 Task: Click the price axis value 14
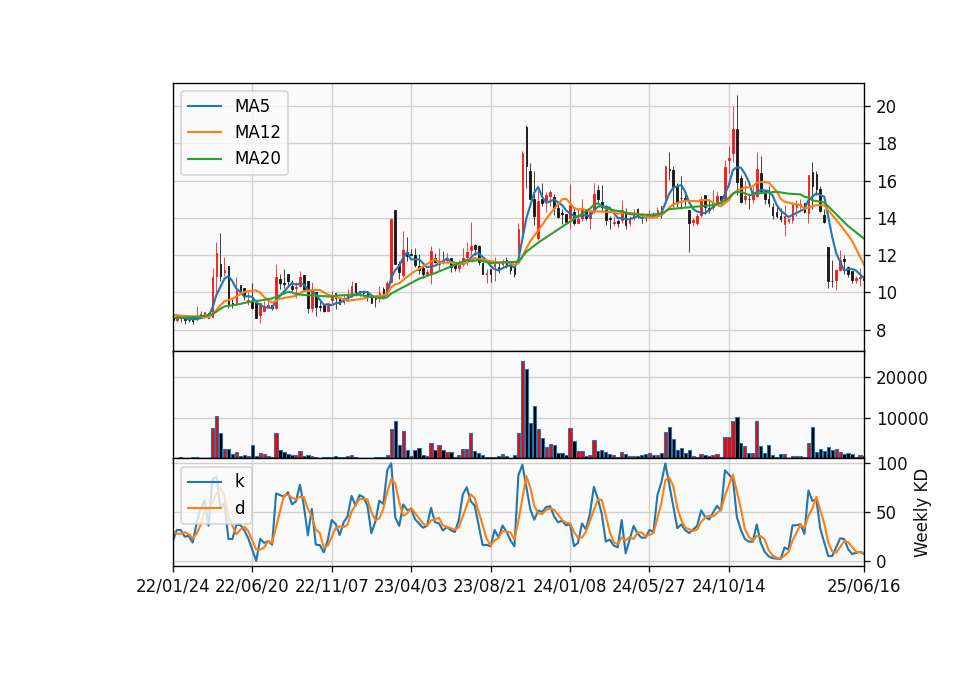pos(886,219)
